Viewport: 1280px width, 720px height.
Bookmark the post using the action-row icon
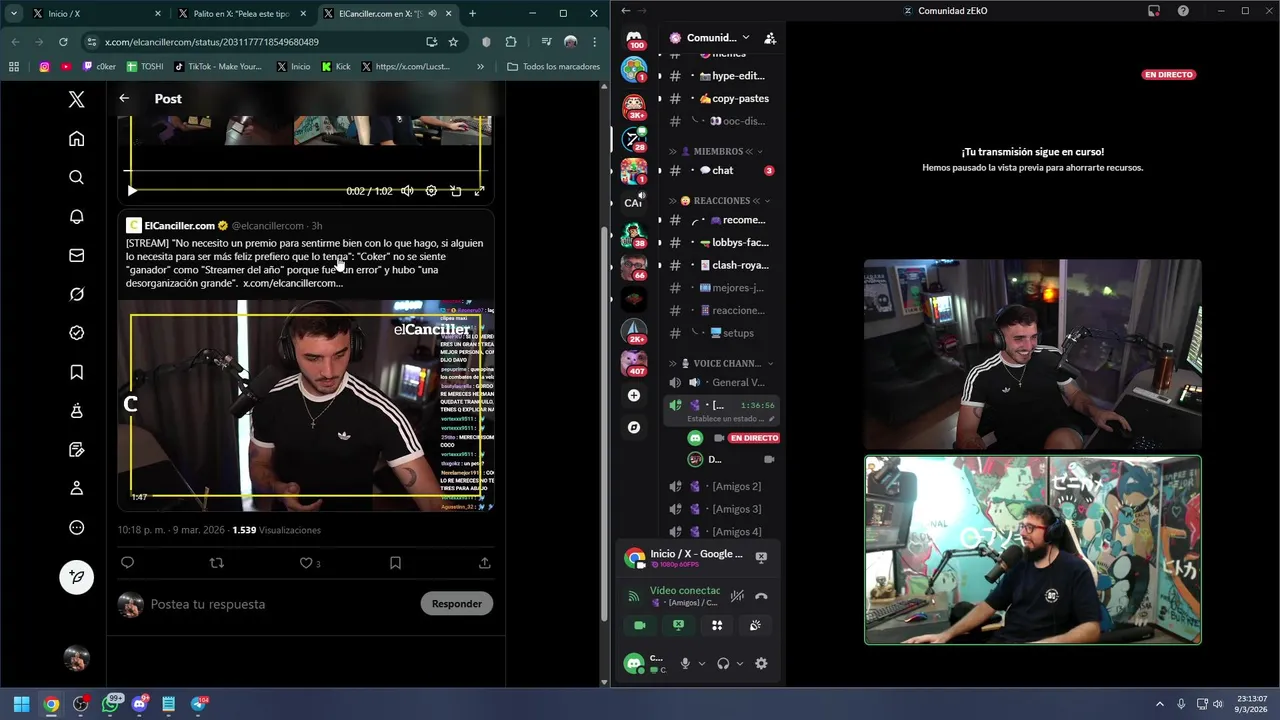pos(395,563)
